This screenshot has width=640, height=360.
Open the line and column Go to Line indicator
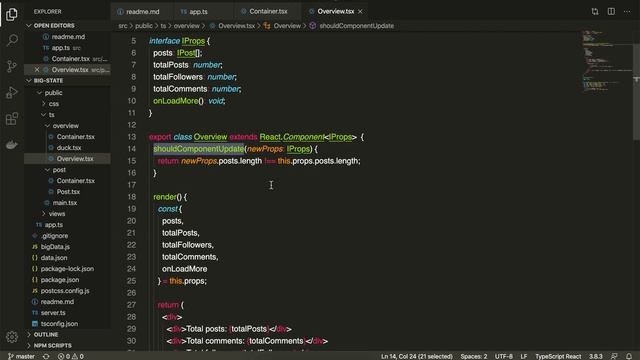pyautogui.click(x=416, y=356)
